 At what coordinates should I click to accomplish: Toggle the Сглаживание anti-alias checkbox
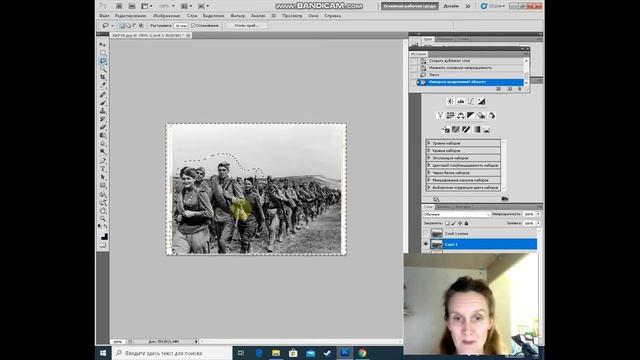193,25
